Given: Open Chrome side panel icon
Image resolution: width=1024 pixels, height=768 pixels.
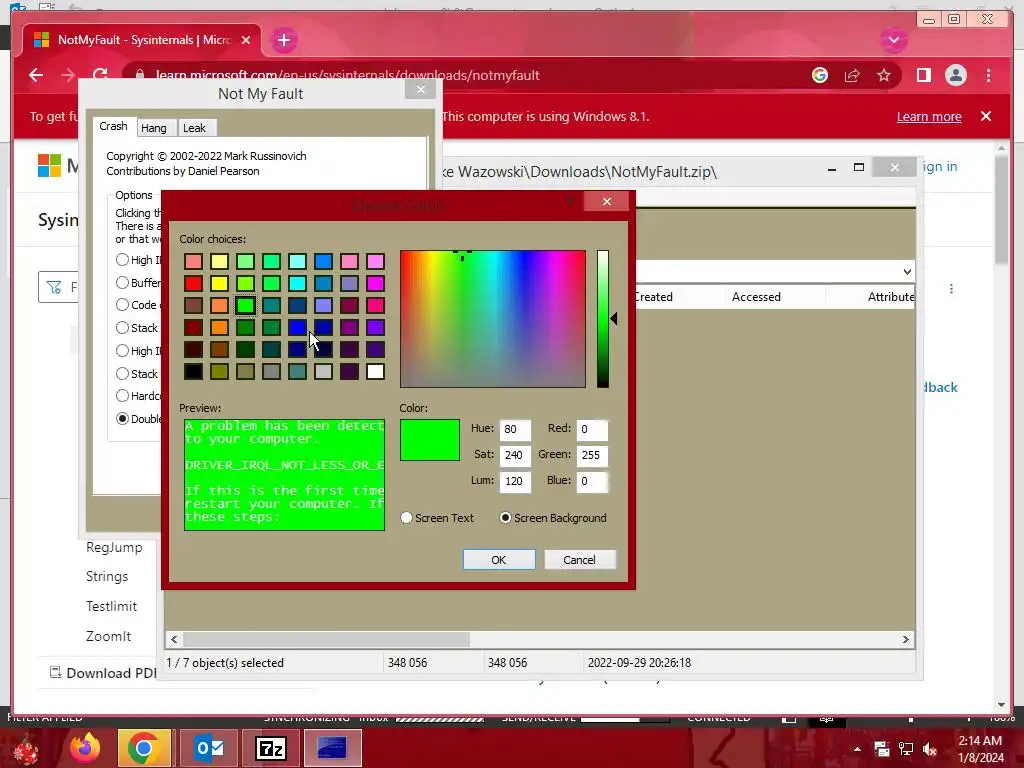Looking at the screenshot, I should [923, 75].
